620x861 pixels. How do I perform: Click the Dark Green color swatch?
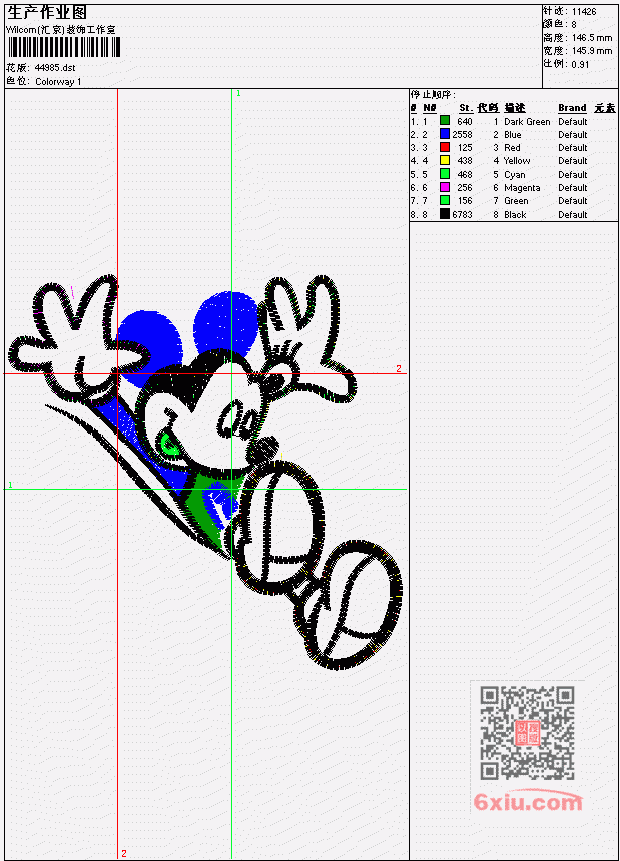pos(445,121)
